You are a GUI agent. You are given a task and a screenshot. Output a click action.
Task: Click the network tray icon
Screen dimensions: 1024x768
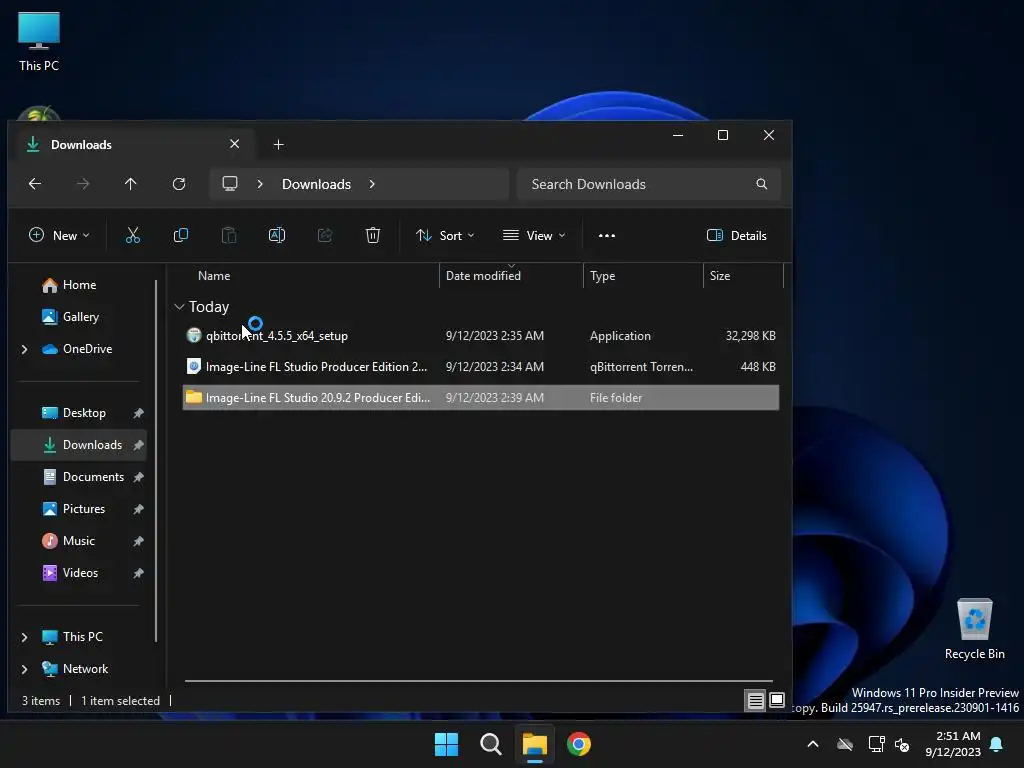pyautogui.click(x=876, y=744)
